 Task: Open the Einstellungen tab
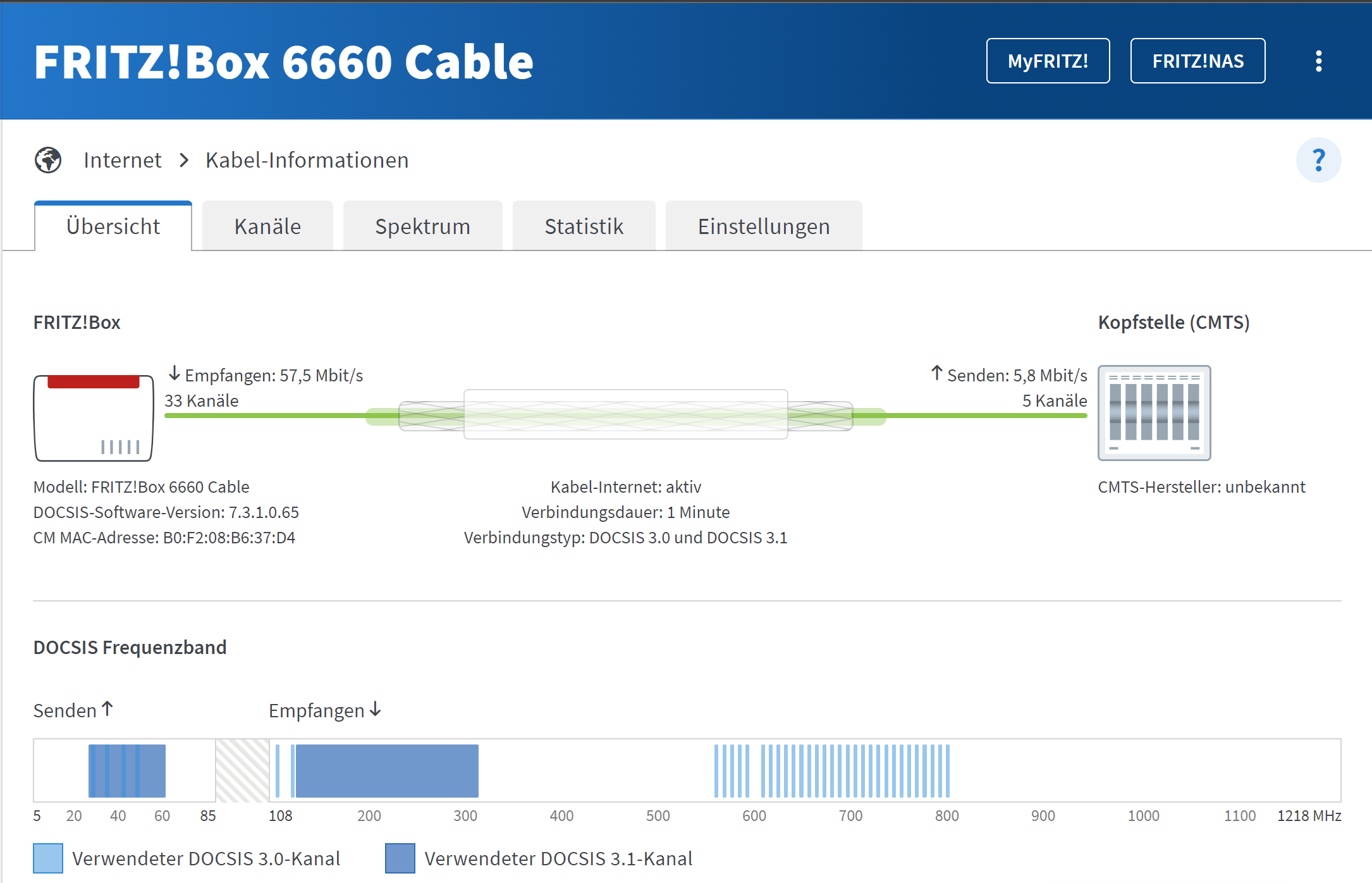click(764, 226)
